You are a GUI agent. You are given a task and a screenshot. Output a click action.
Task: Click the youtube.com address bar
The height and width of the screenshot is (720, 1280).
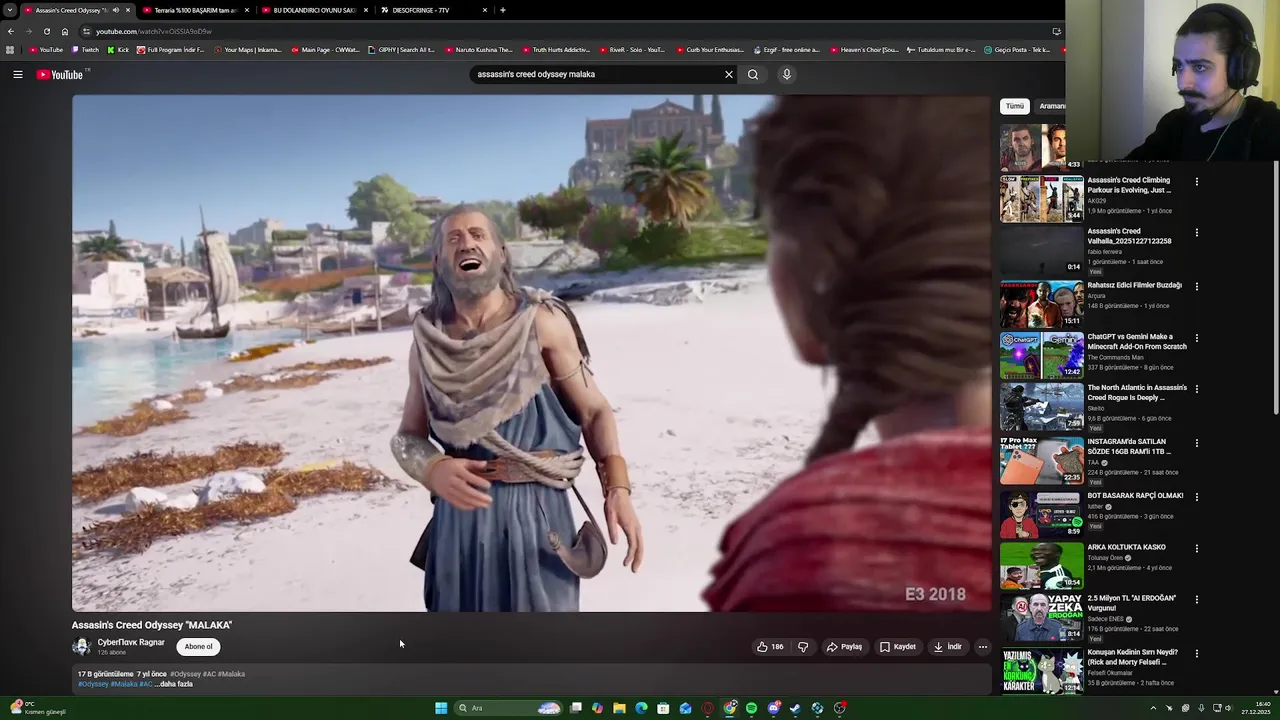pos(560,31)
